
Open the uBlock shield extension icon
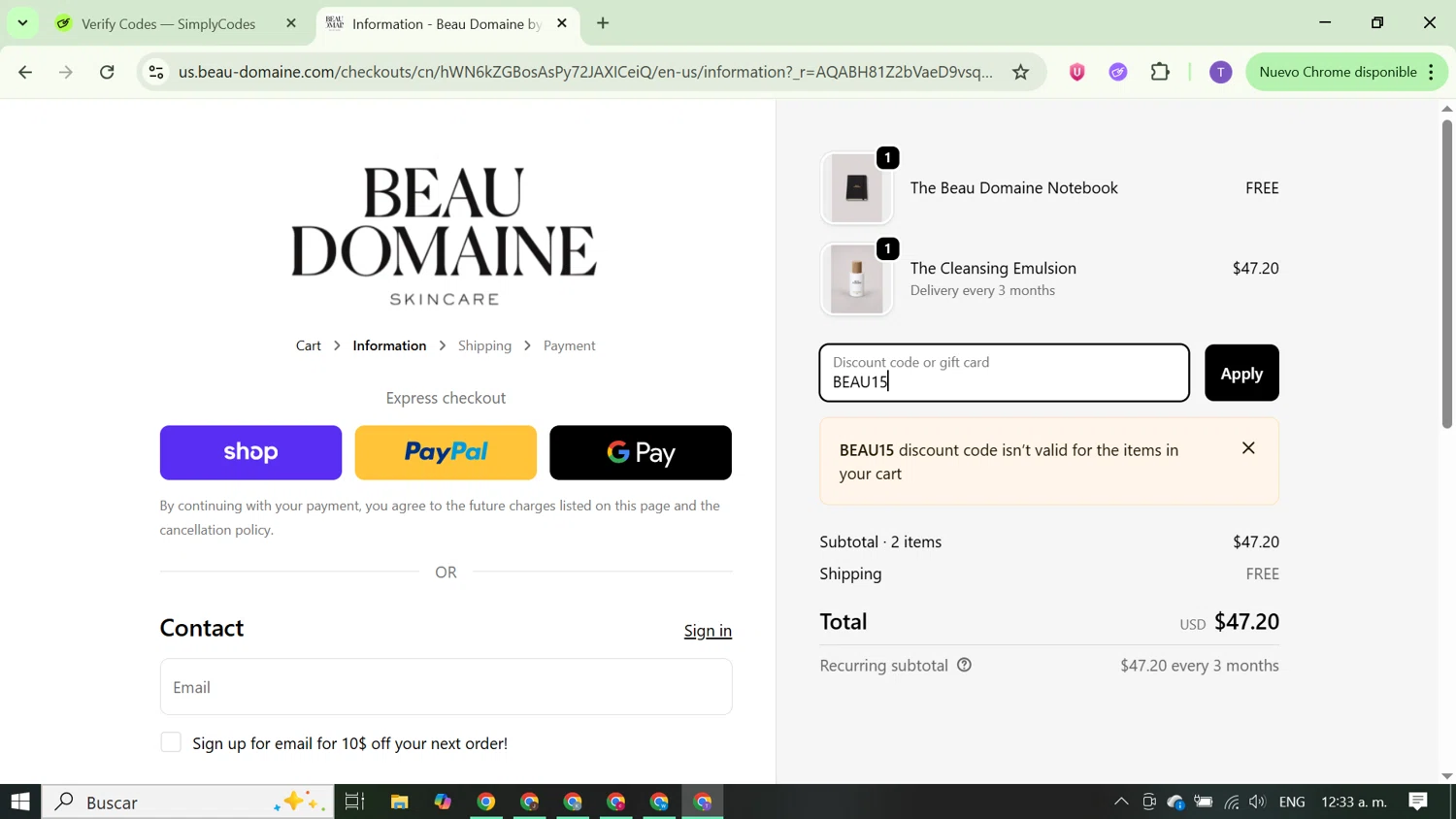pyautogui.click(x=1076, y=72)
